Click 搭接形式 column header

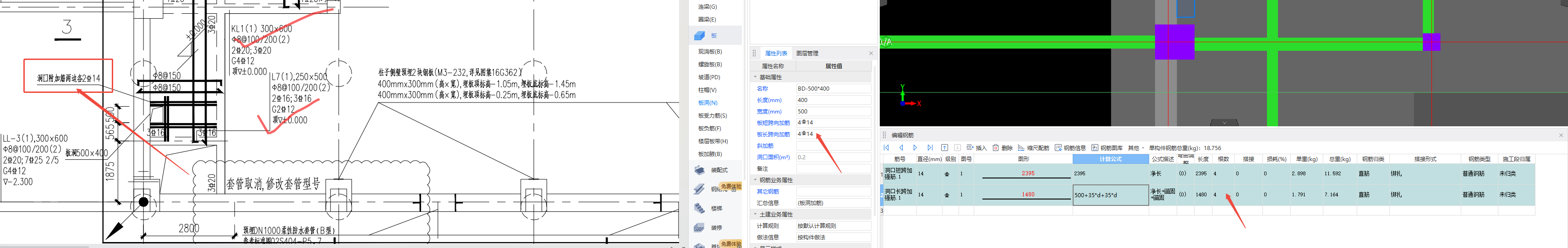[x=1425, y=159]
